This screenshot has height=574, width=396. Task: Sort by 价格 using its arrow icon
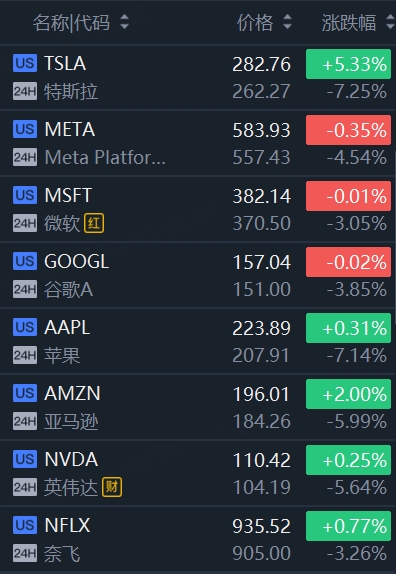tap(288, 22)
